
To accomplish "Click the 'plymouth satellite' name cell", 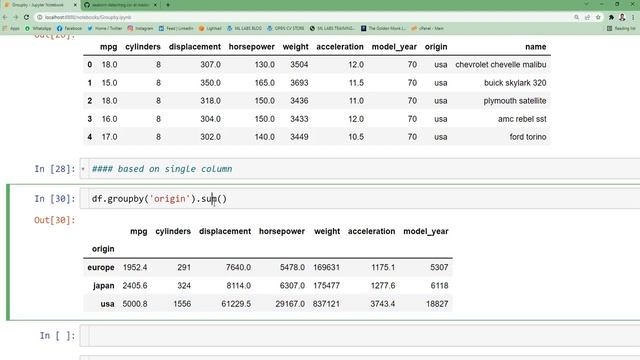I will click(515, 101).
